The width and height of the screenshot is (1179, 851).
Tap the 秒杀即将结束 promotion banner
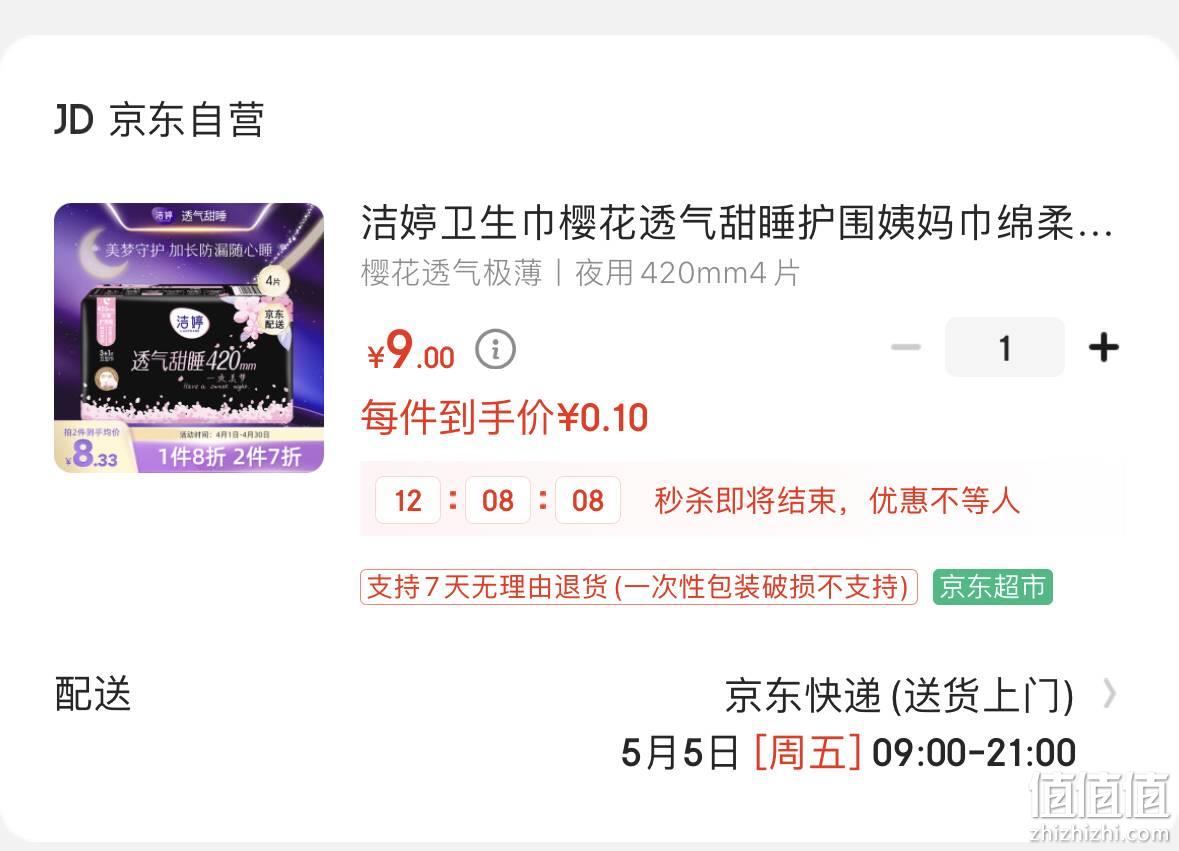click(x=742, y=500)
